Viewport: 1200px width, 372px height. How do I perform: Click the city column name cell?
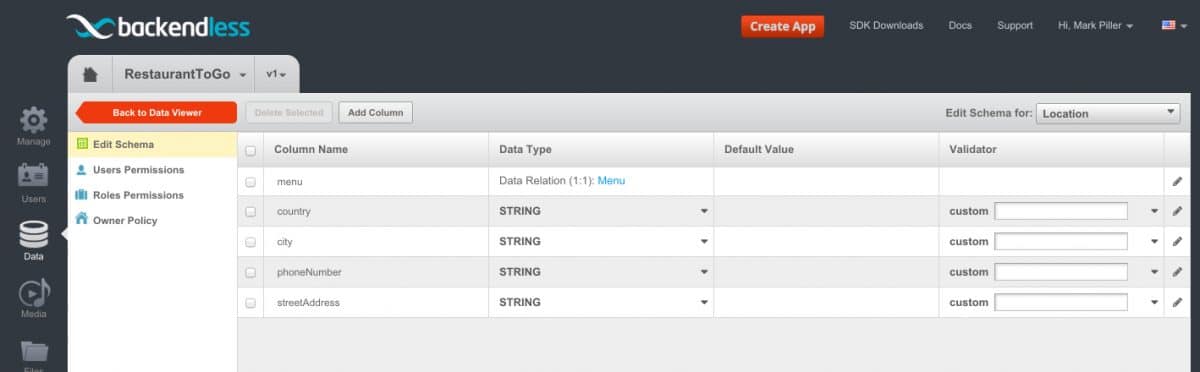coord(284,242)
